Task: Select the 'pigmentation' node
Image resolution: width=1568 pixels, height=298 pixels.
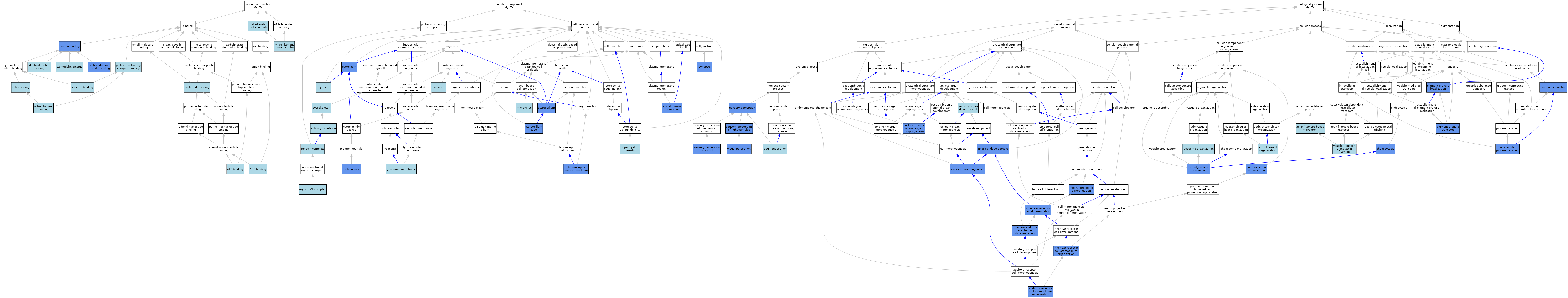Action: (1450, 26)
